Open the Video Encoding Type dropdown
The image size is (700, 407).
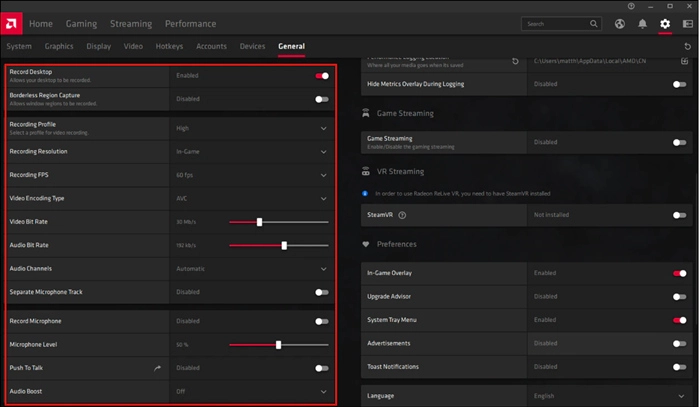click(x=323, y=198)
